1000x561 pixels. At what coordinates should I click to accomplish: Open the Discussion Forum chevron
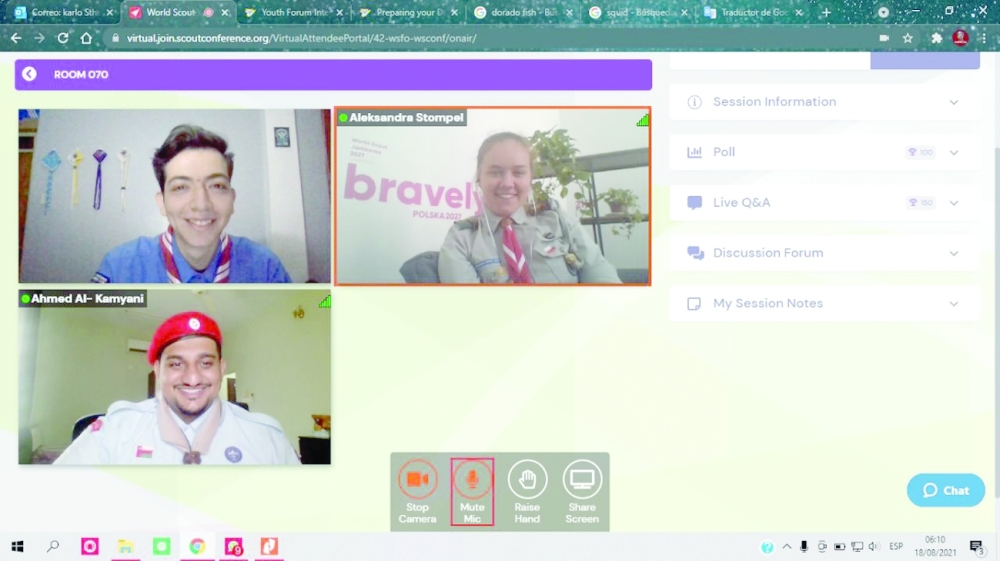[x=953, y=253]
